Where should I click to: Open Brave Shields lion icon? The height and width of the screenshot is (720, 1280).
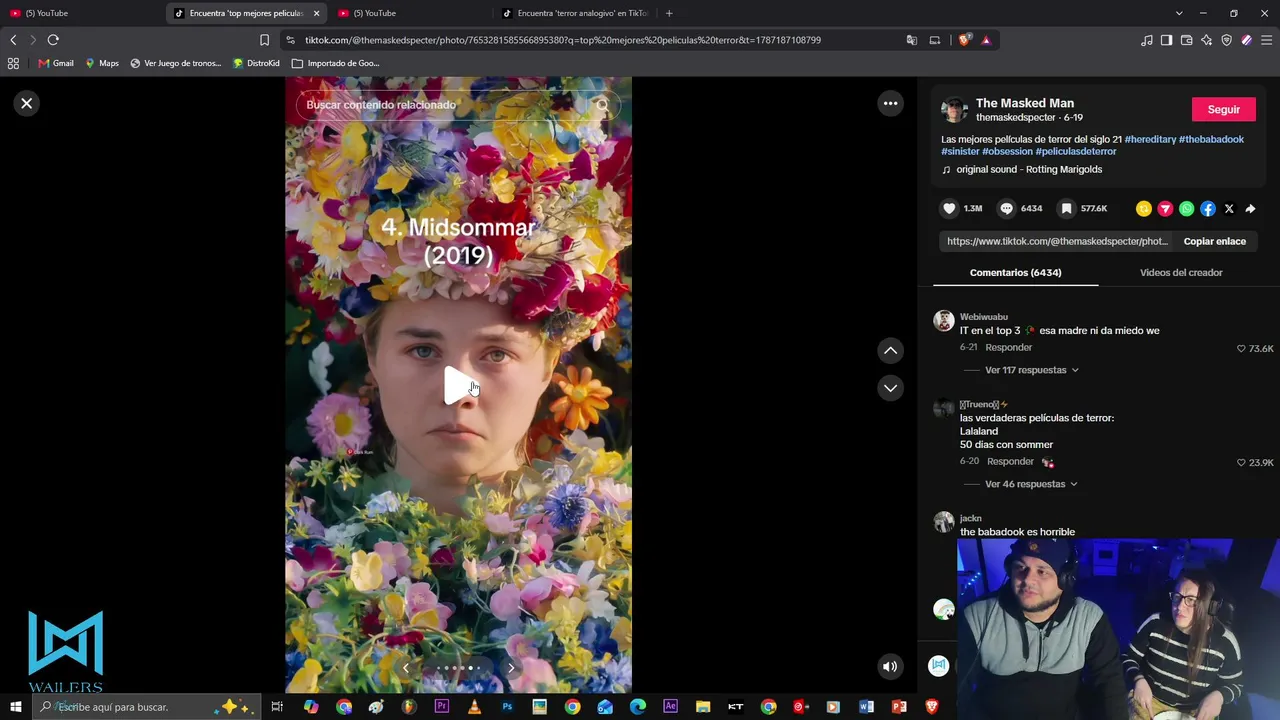964,40
